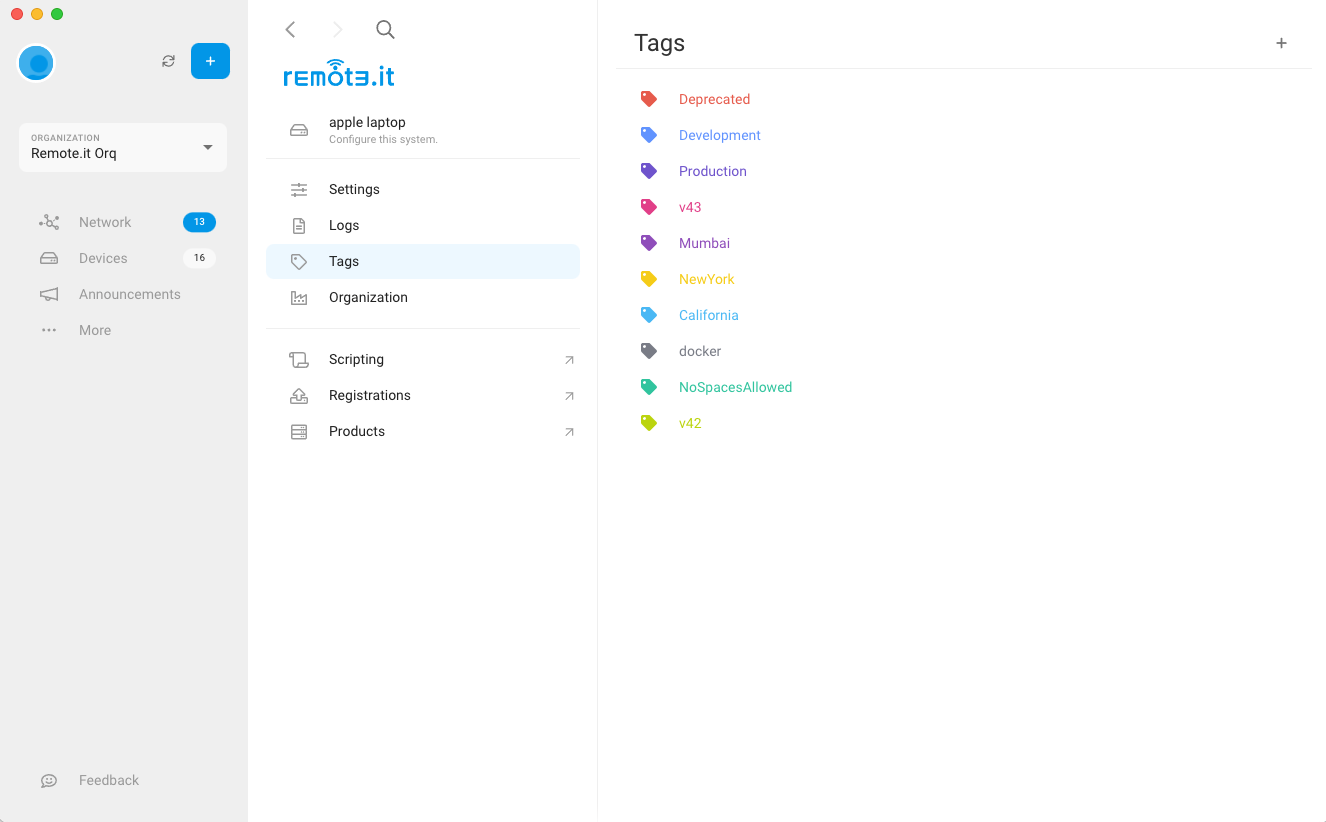Click the Network nodes icon

point(49,222)
